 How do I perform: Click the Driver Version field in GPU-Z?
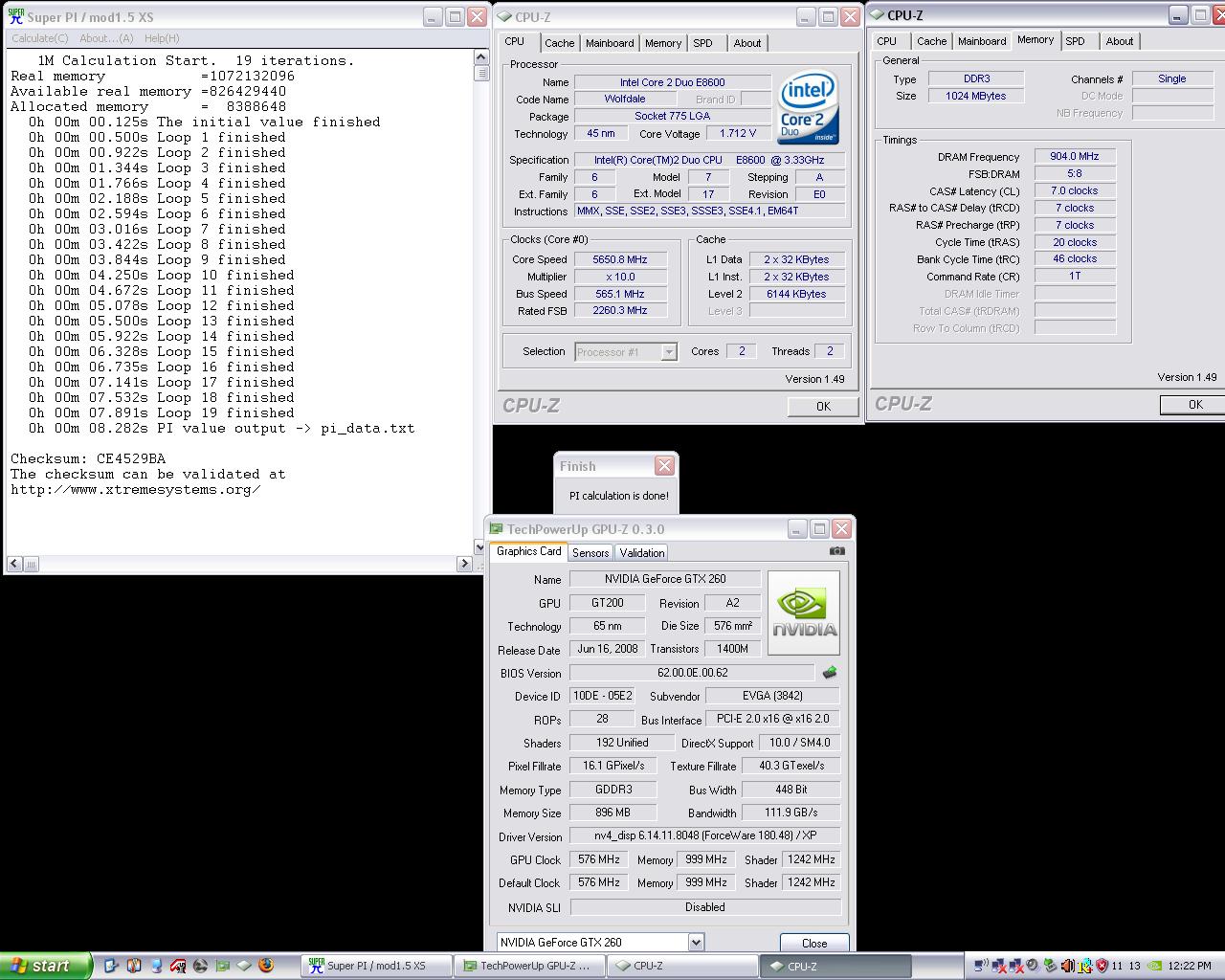tap(704, 835)
